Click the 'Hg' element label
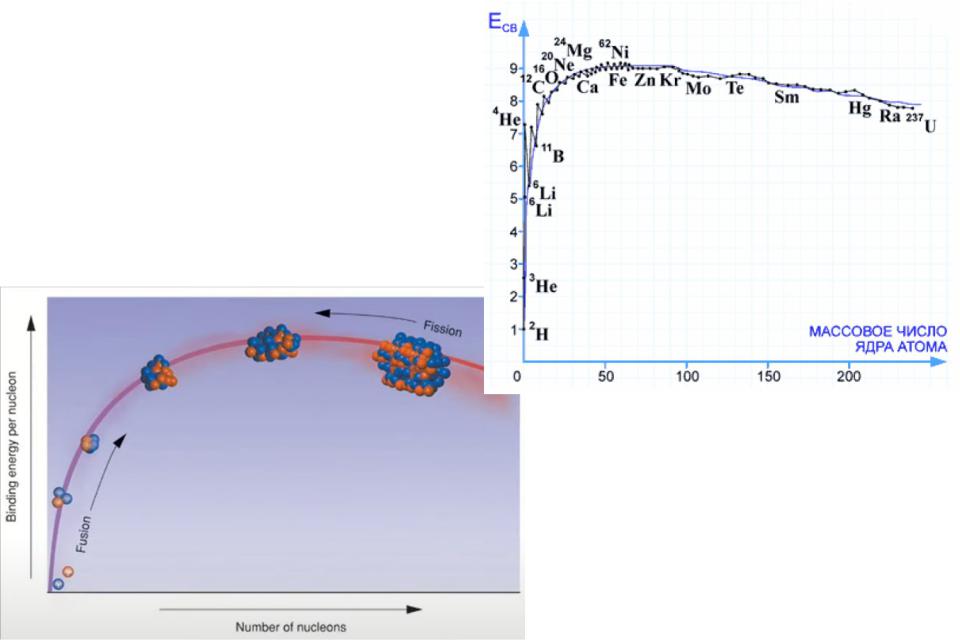960x640 pixels. (860, 109)
